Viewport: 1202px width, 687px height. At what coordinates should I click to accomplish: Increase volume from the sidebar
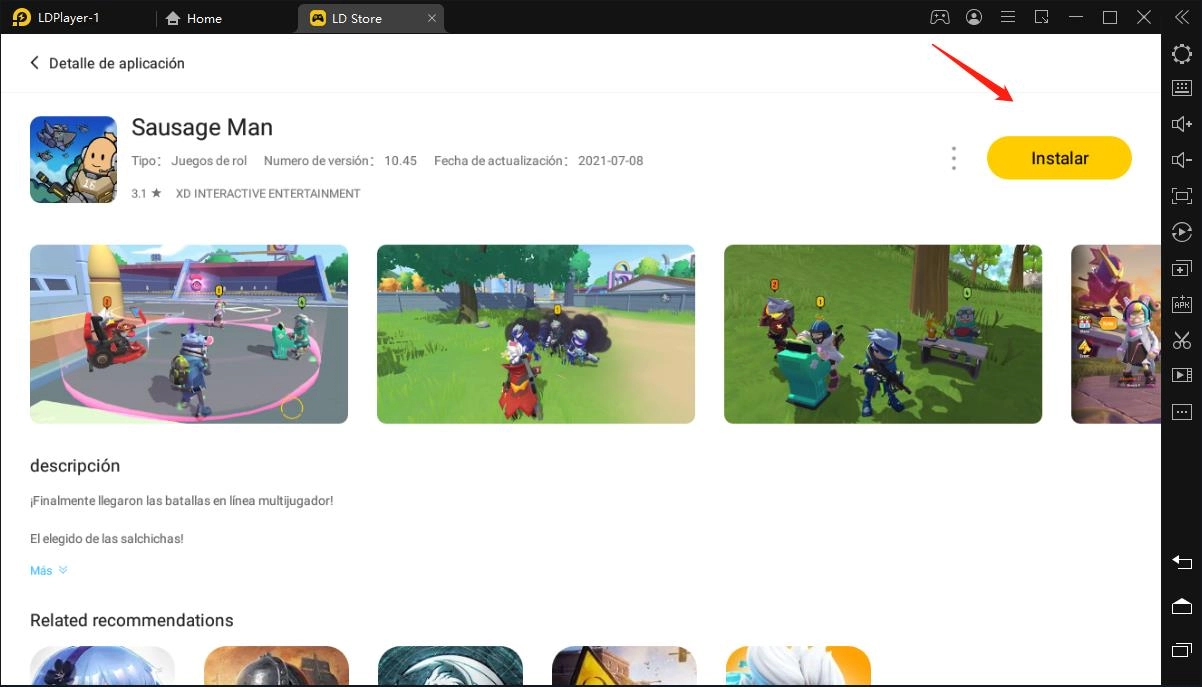tap(1181, 124)
